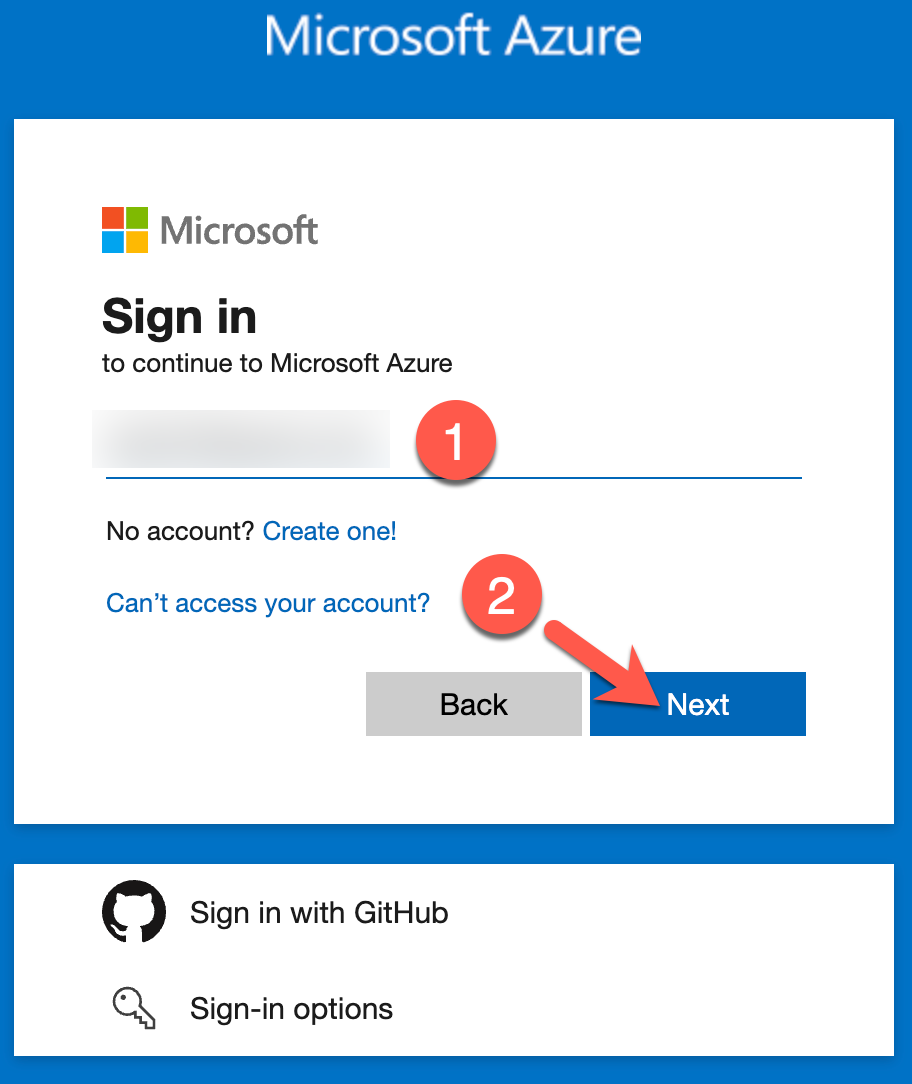
Task: Select the red circle annotation number 2
Action: [501, 595]
